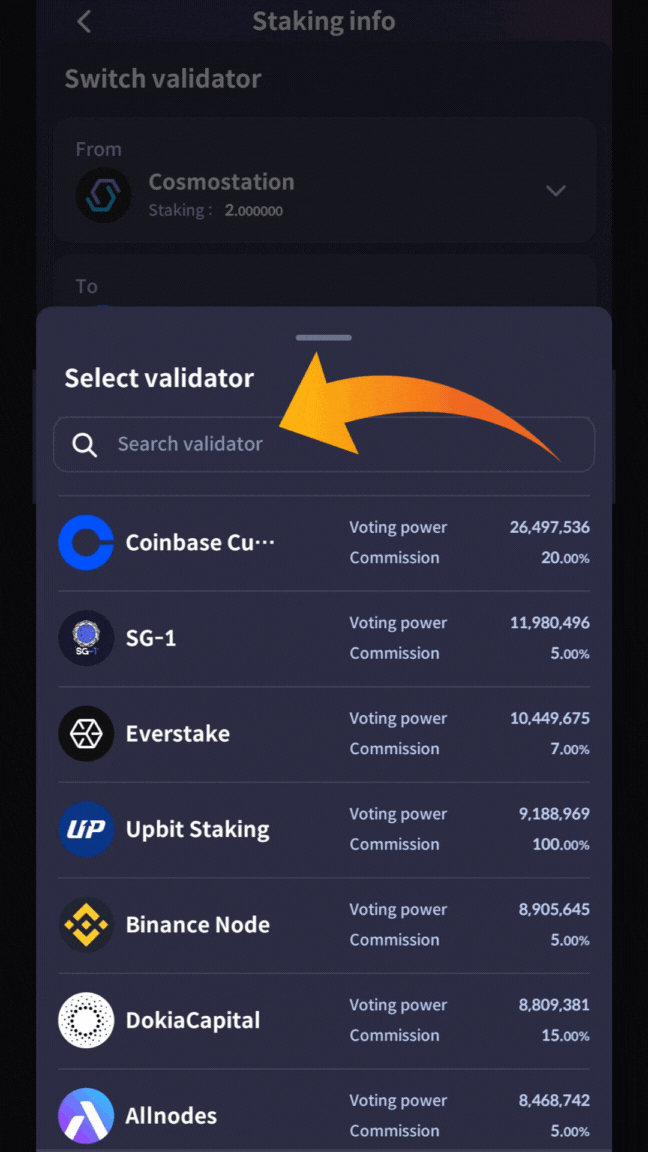648x1152 pixels.
Task: Select Everstake validator name
Action: [177, 734]
